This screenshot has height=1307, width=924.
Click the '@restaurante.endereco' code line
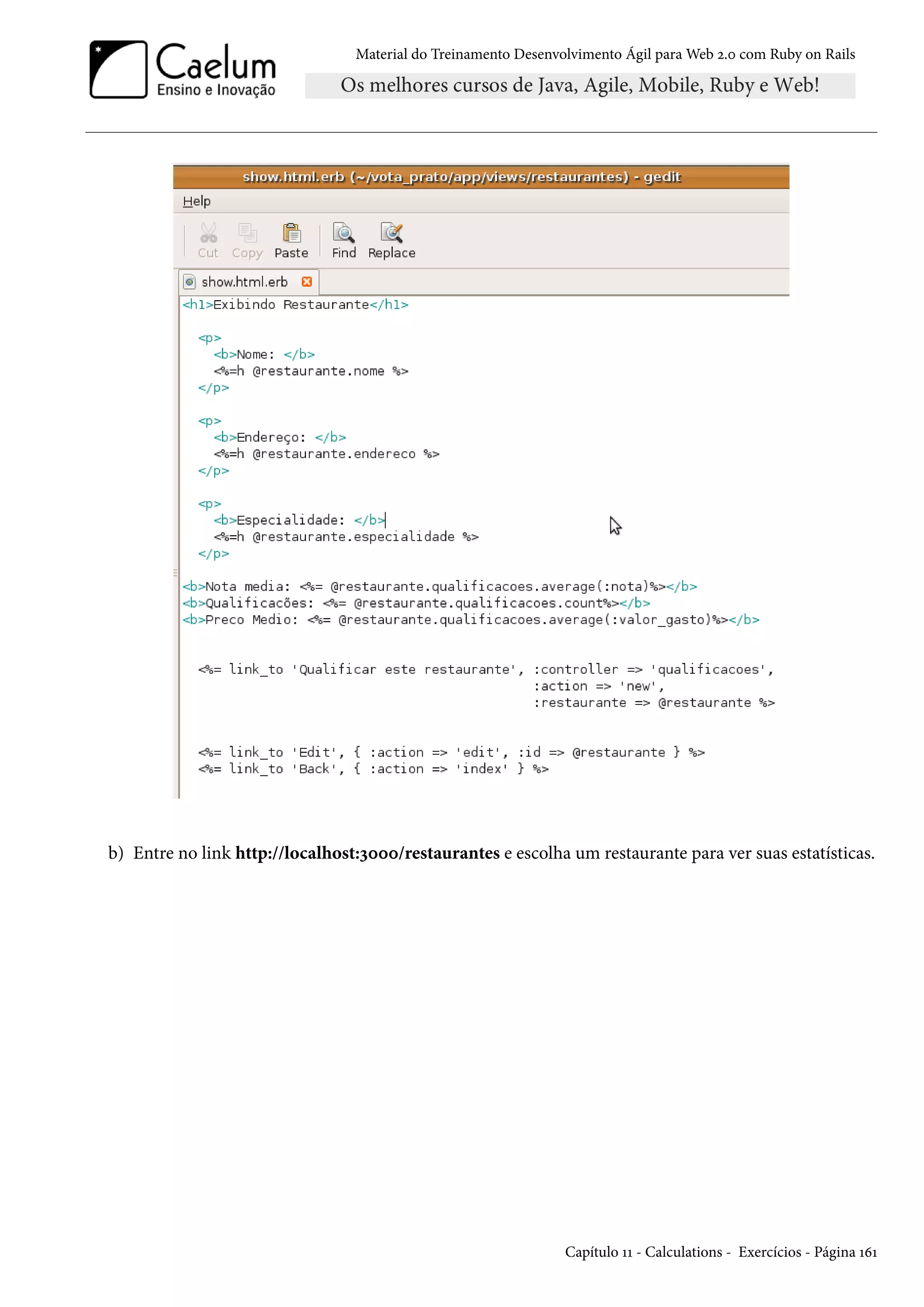[327, 454]
